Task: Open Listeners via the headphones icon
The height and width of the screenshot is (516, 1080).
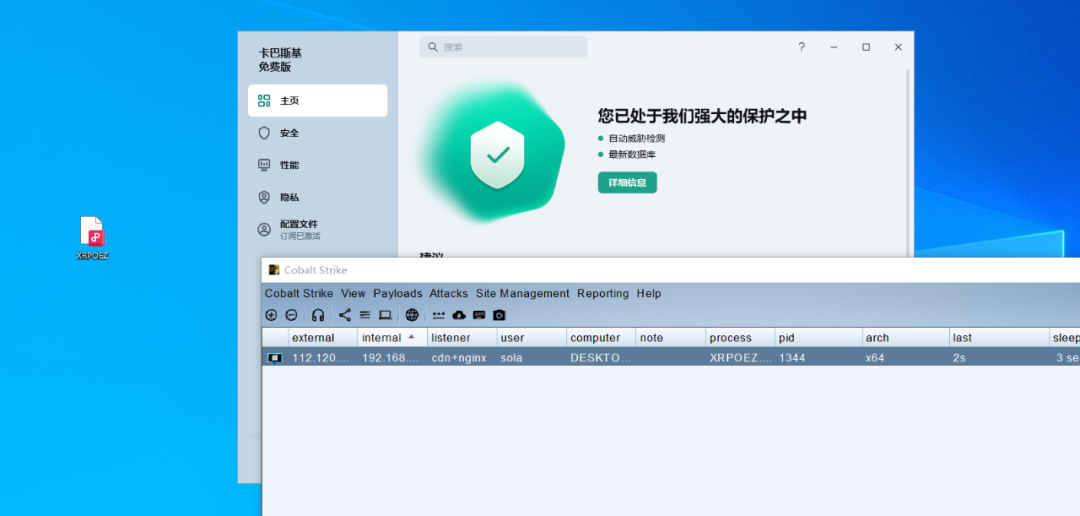Action: click(318, 315)
